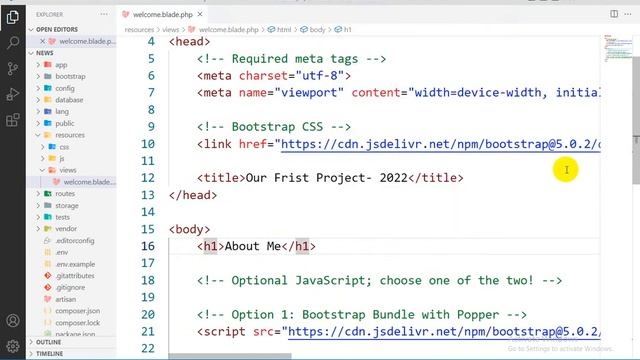Click the meta charset line
Viewport: 640px width, 360px height.
click(x=274, y=76)
